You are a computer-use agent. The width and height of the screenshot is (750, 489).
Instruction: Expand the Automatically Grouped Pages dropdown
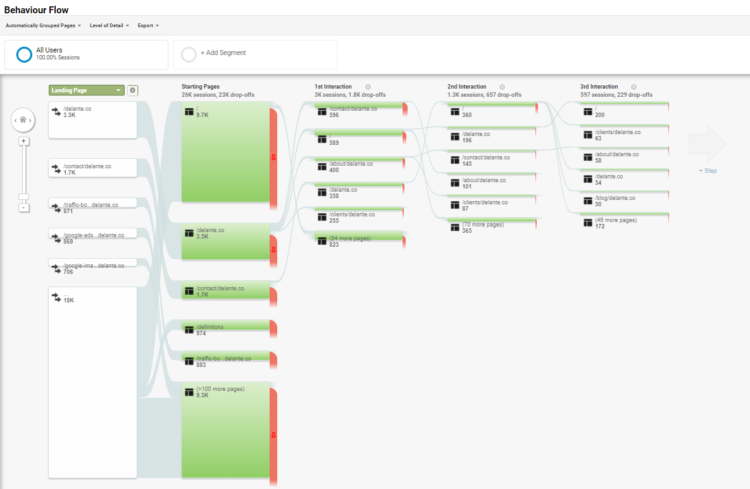point(42,25)
